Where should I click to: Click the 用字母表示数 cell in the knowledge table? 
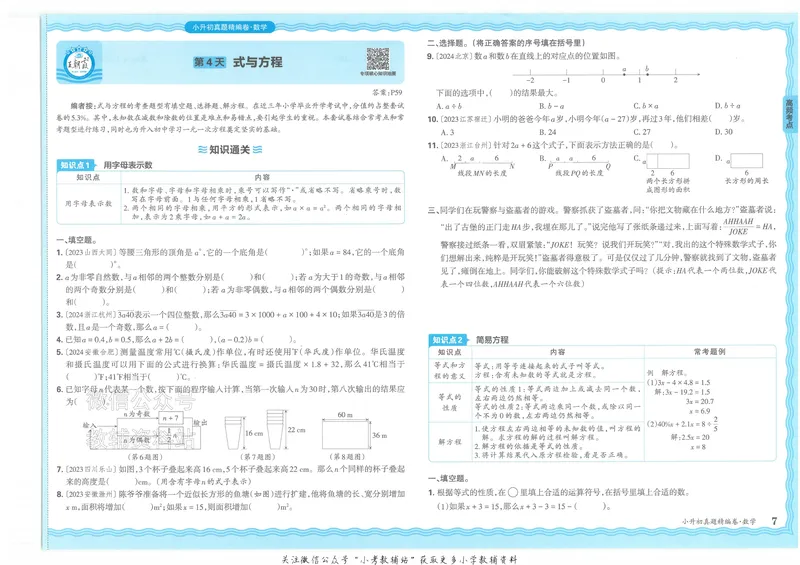click(88, 203)
